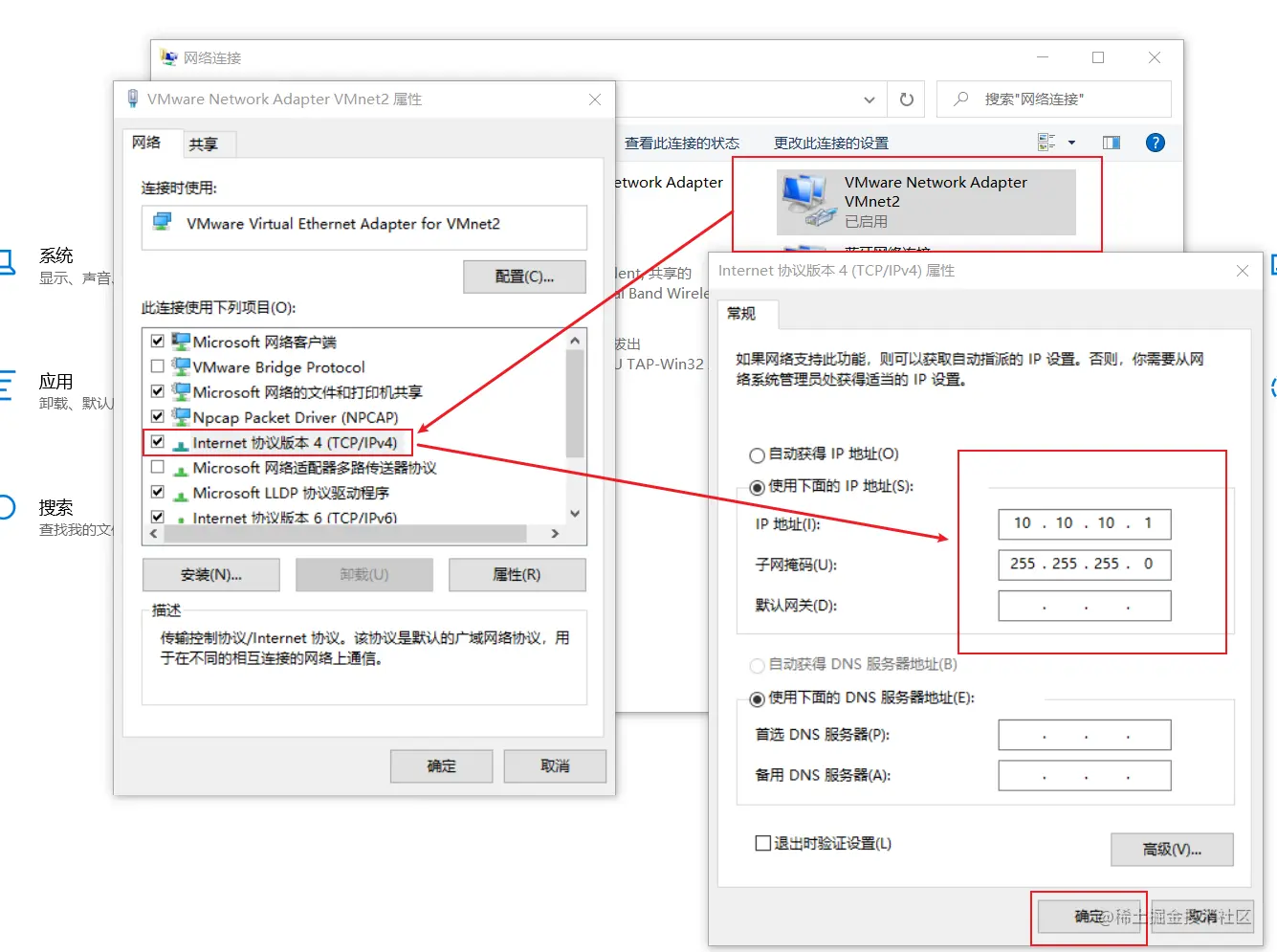Click the 备用 DNS 服务器 input field

click(x=1085, y=776)
